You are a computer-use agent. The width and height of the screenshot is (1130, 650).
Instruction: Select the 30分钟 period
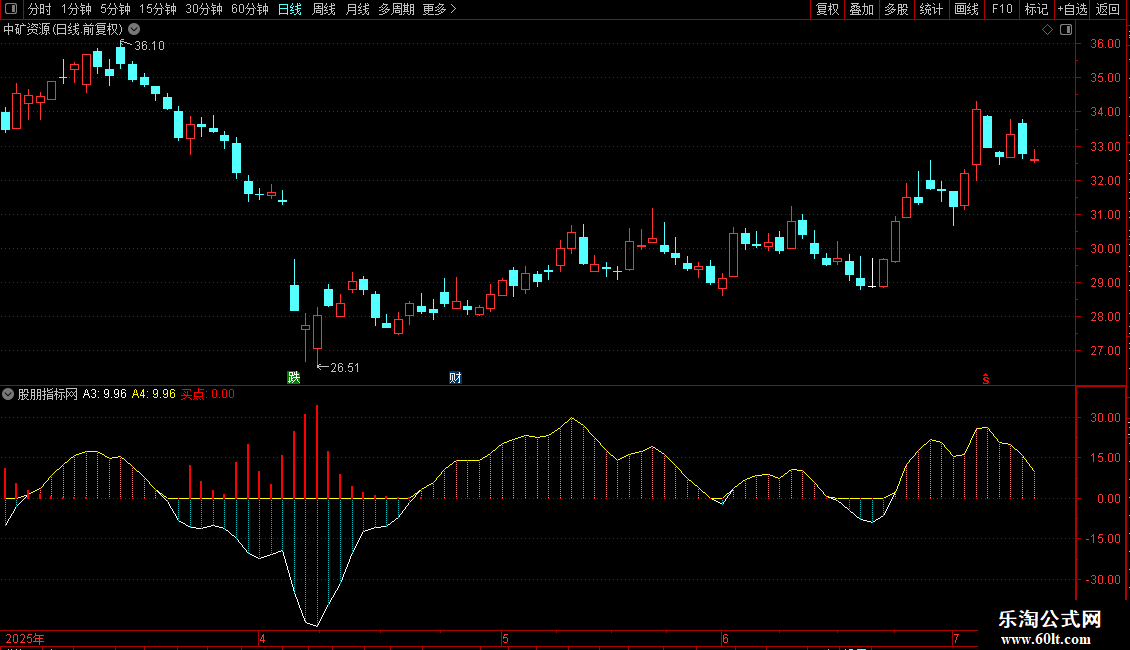203,9
